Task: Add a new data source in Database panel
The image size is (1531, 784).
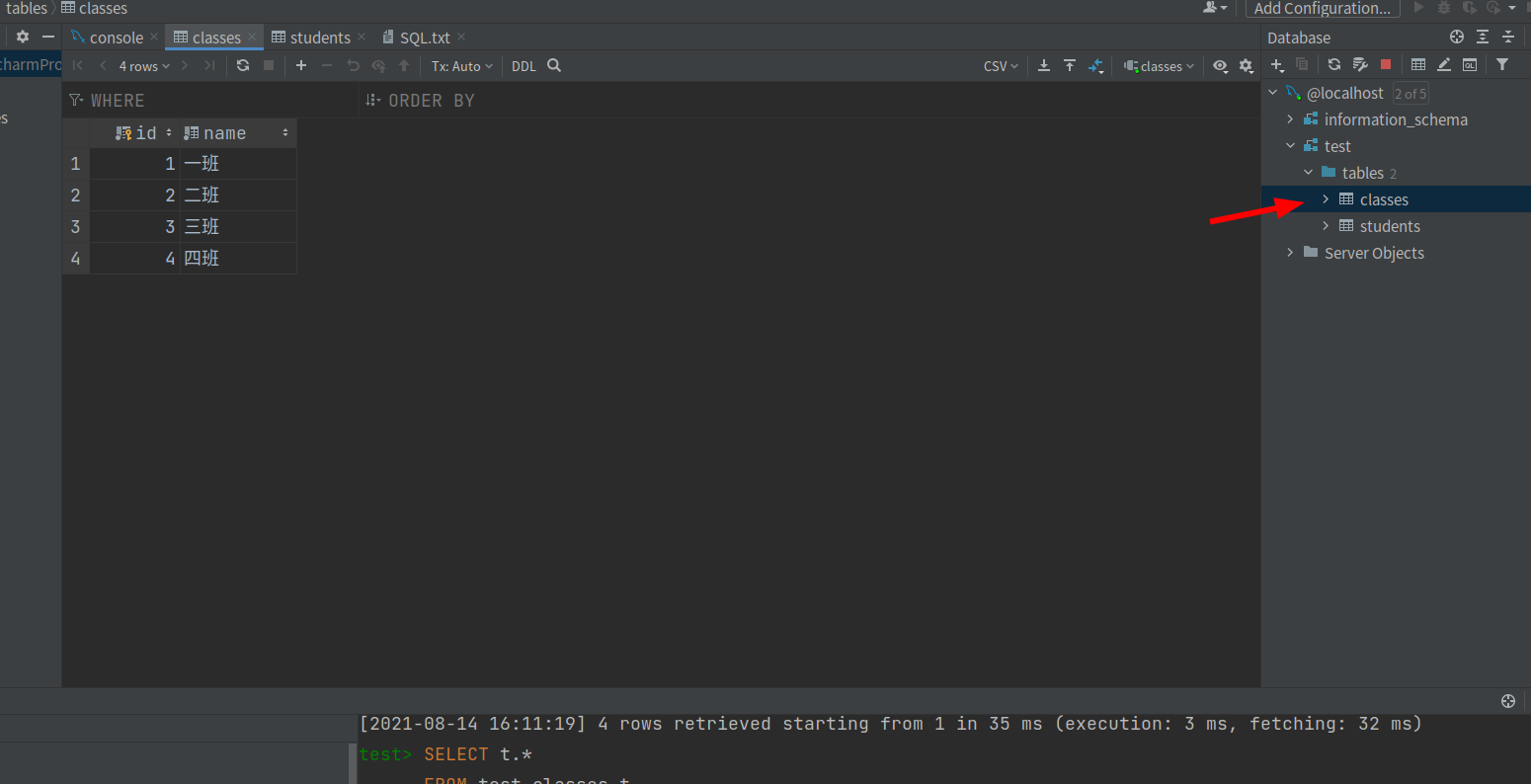Action: 1277,65
